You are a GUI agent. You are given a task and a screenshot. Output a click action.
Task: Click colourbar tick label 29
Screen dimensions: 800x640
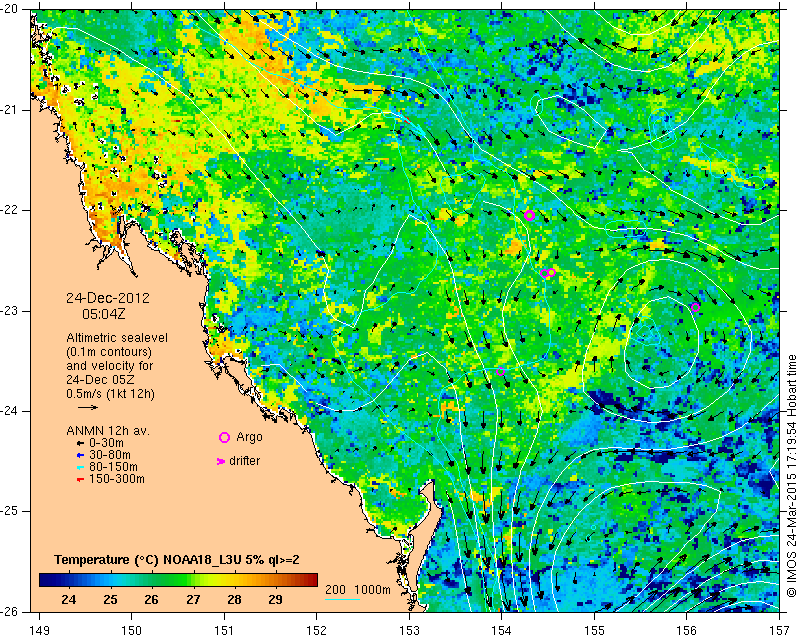276,600
